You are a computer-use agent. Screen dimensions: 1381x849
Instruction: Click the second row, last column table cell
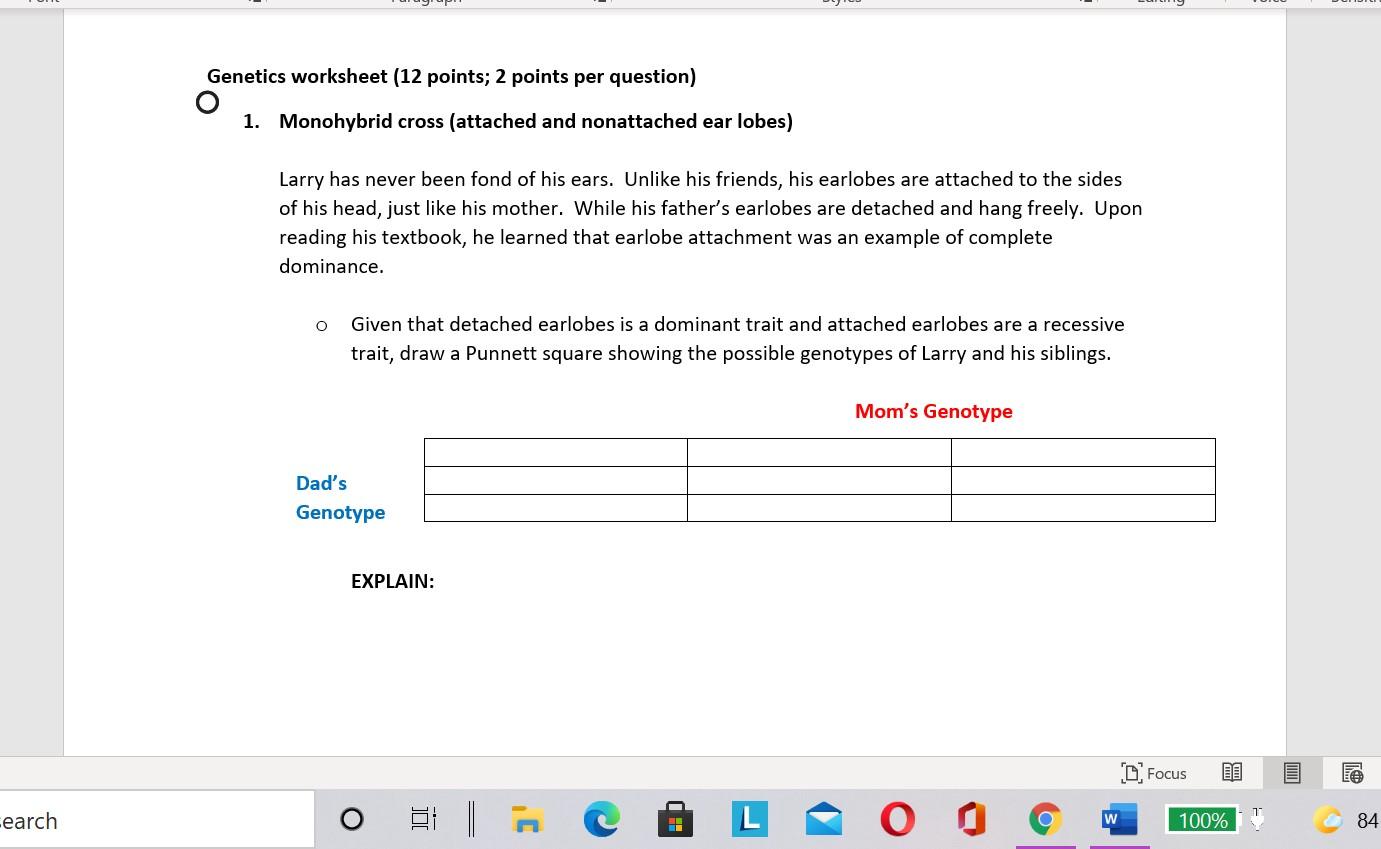[1083, 480]
